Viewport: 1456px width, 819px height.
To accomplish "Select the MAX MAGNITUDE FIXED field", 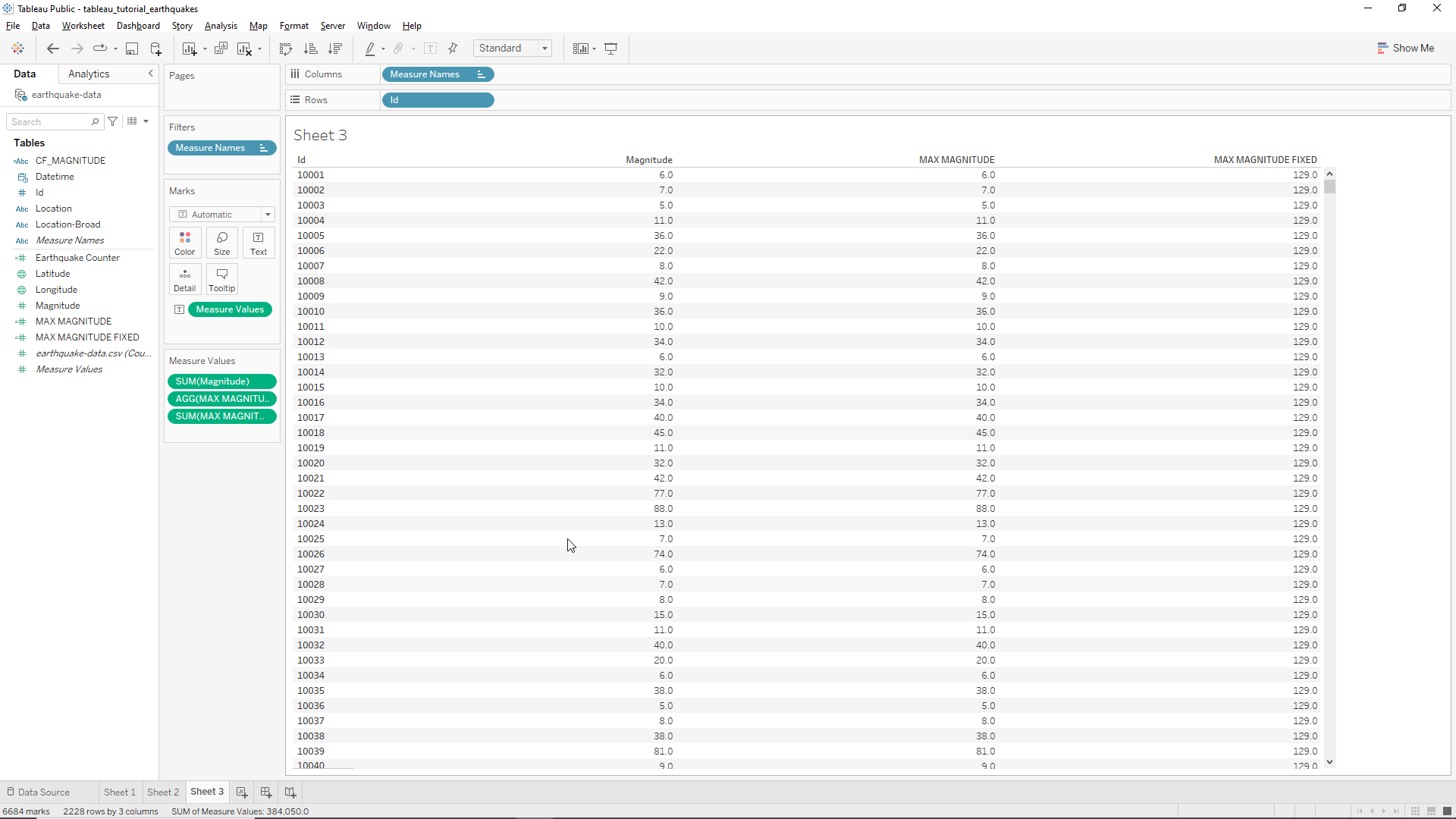I will click(87, 337).
